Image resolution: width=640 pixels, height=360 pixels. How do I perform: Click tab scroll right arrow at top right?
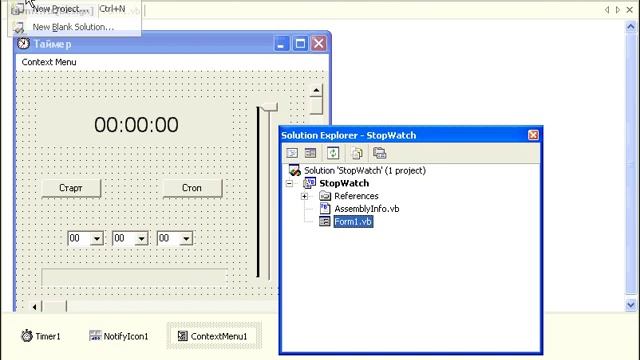coord(618,9)
